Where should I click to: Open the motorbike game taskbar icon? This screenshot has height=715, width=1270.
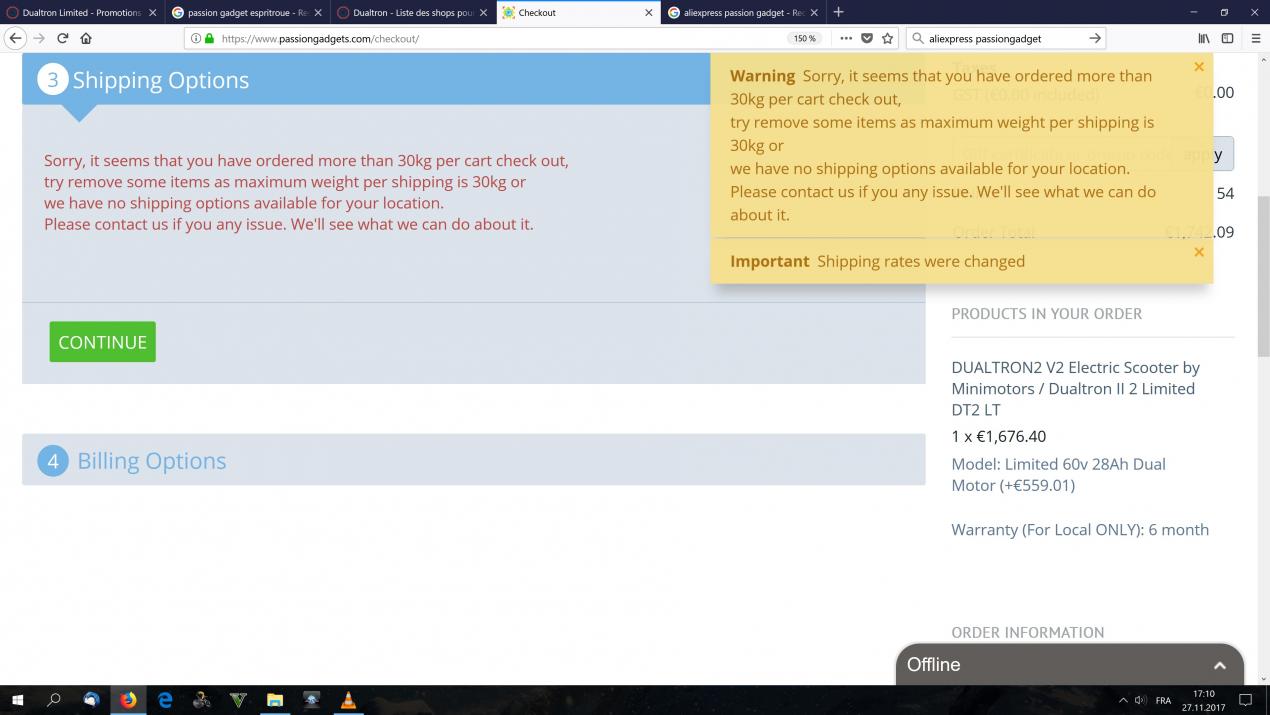tap(202, 700)
